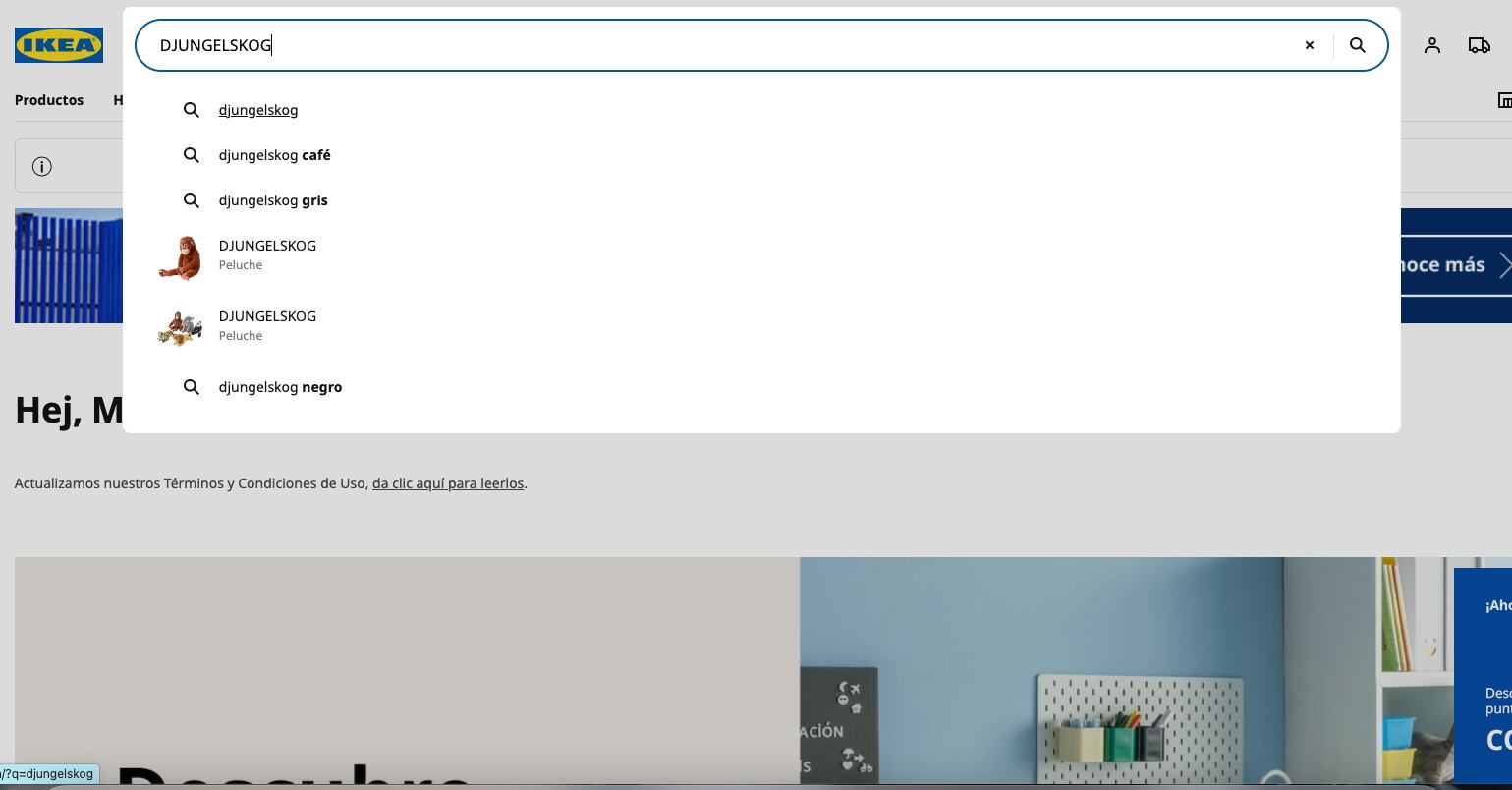Select the 'djungelskog negro' suggestion
Viewport: 1512px width, 790px height.
[280, 387]
